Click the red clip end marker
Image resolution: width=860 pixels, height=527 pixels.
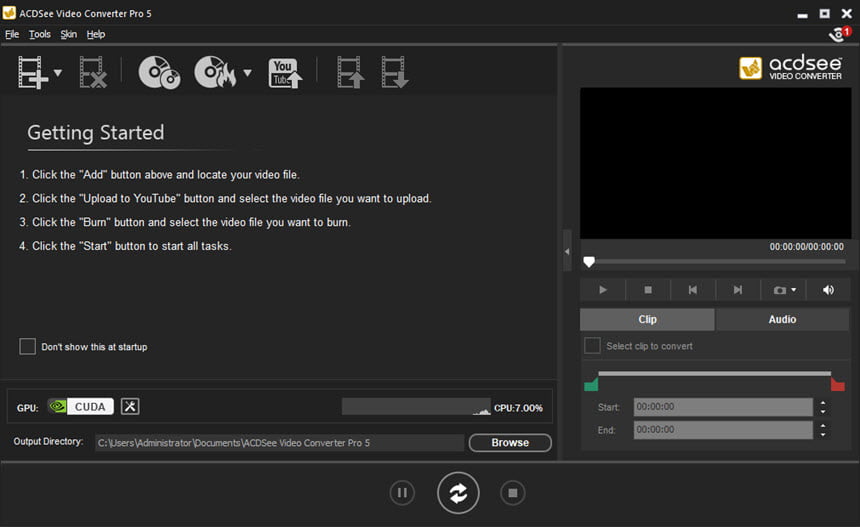pos(838,384)
